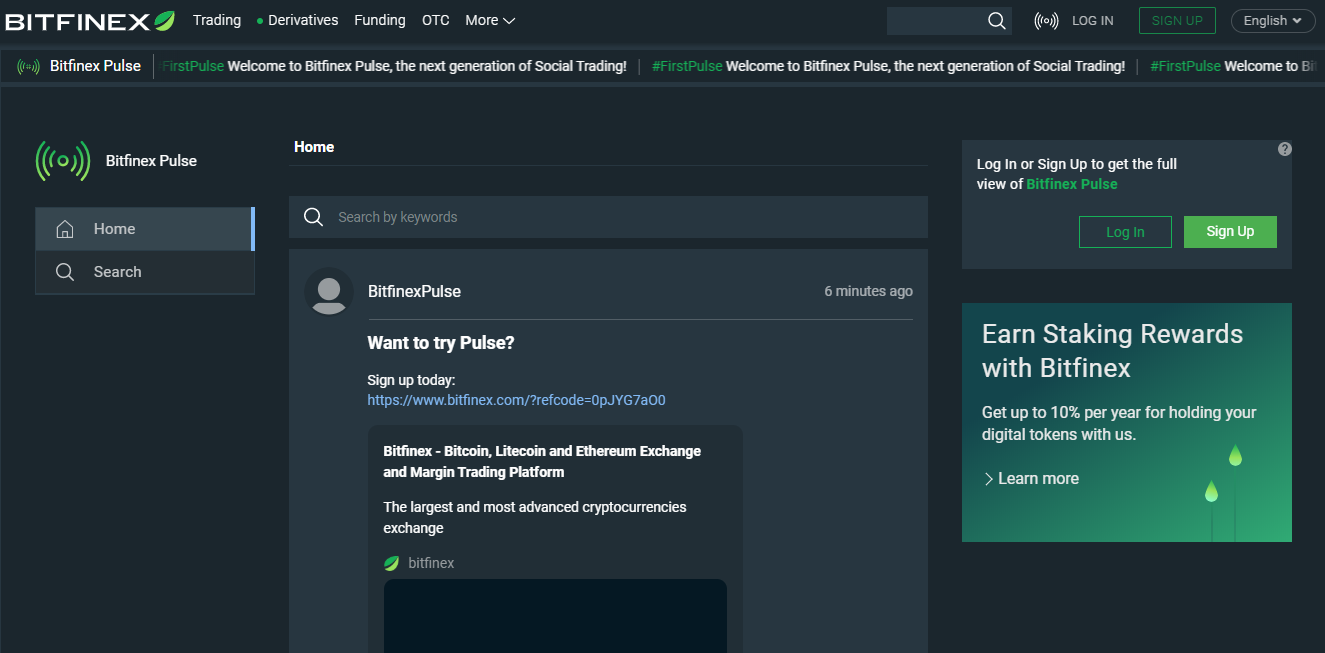Image resolution: width=1325 pixels, height=653 pixels.
Task: Open the Trading menu
Action: [x=217, y=20]
